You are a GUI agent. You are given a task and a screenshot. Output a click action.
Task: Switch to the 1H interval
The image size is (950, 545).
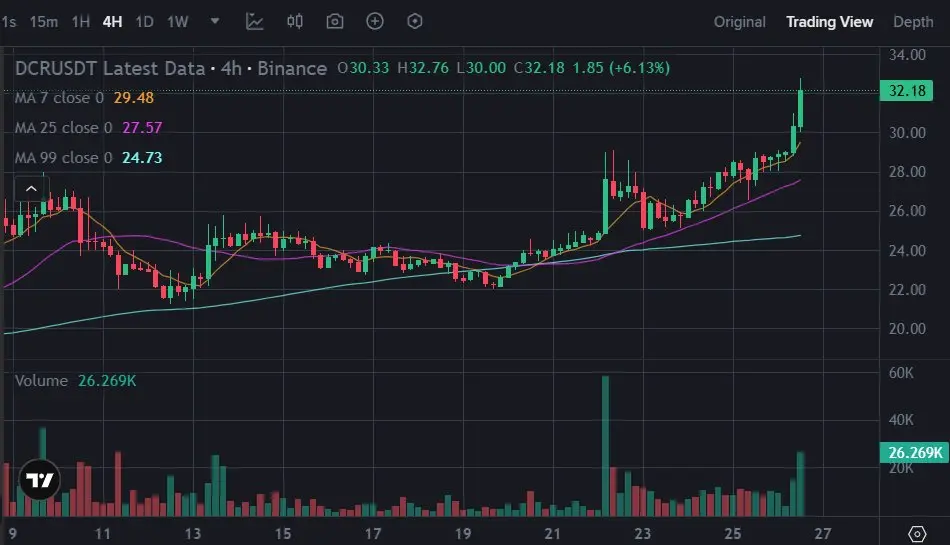[81, 22]
